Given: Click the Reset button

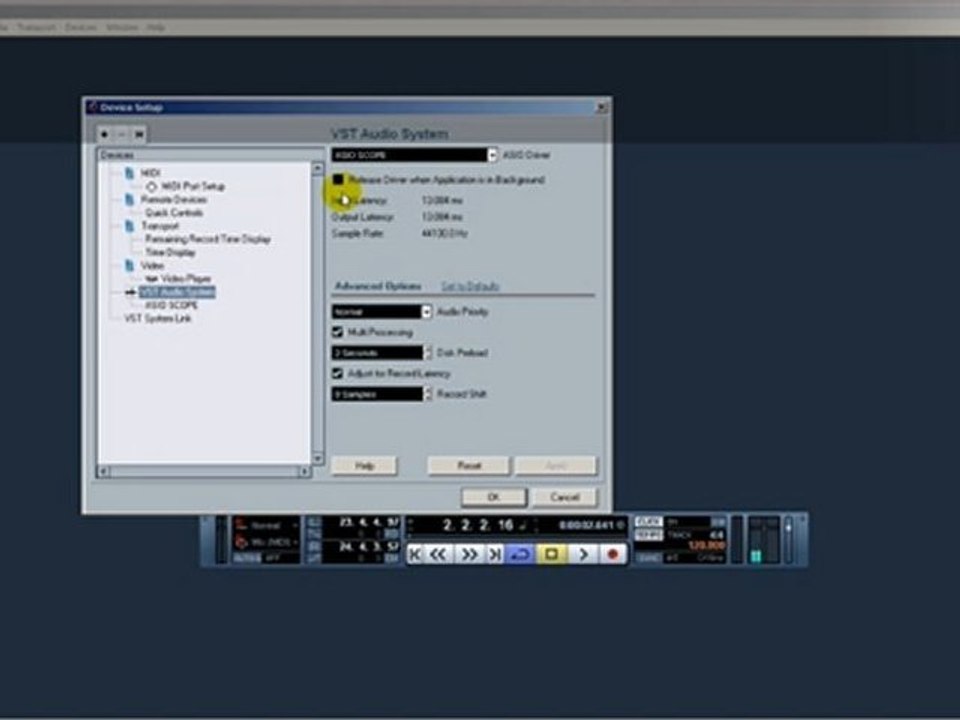Looking at the screenshot, I should (x=468, y=466).
